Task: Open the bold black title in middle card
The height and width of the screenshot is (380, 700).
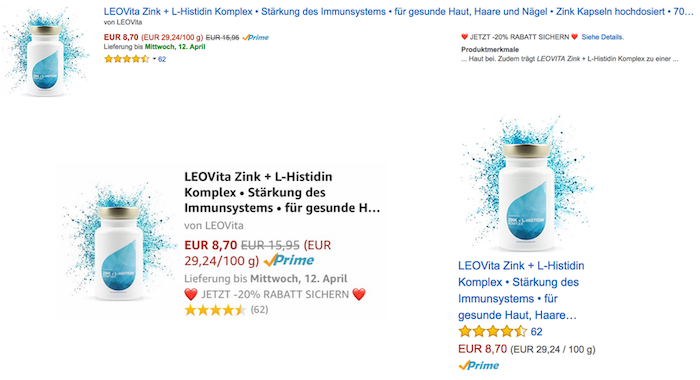Action: pos(282,192)
